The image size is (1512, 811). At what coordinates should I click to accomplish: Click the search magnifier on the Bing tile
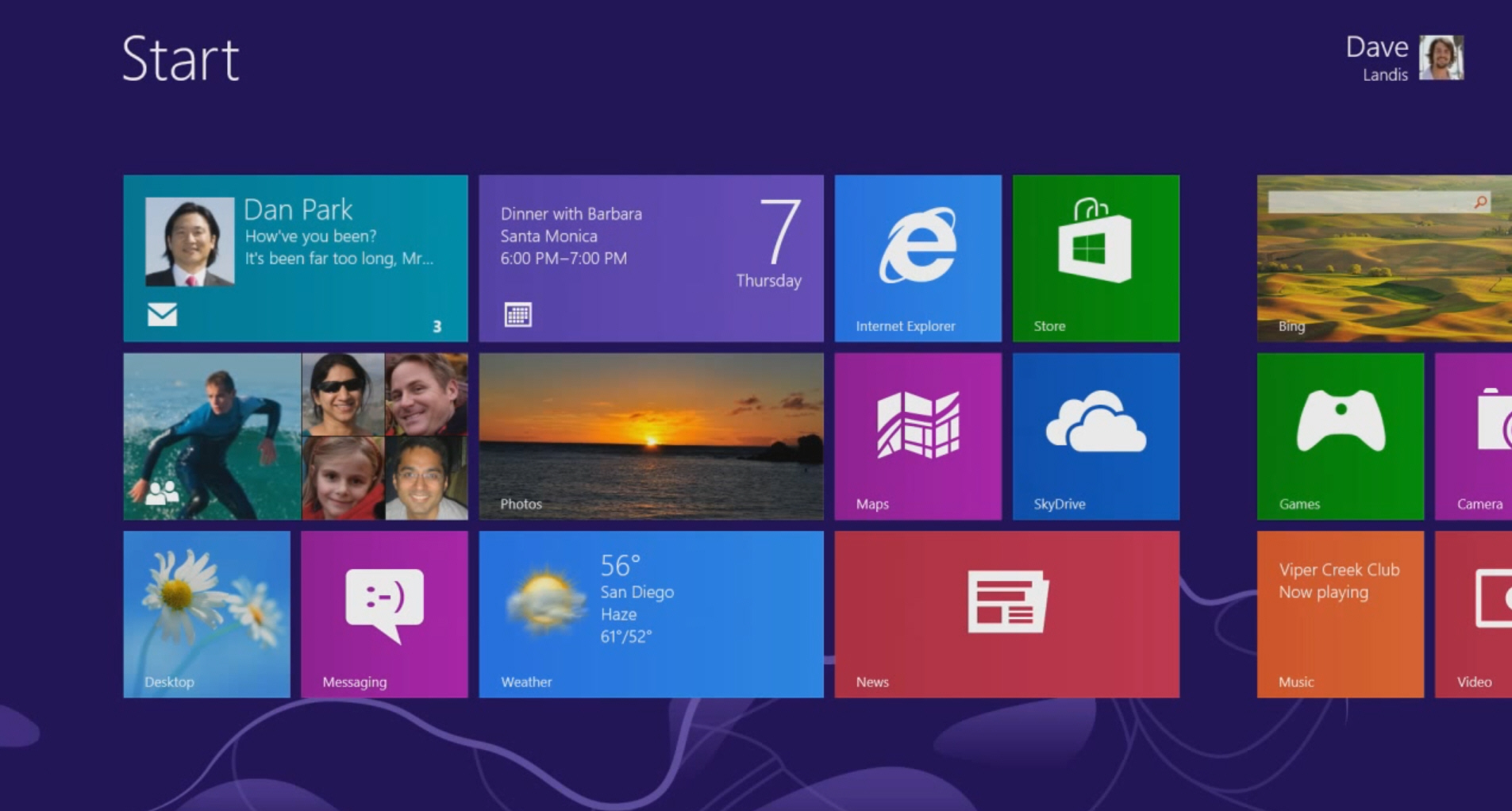[x=1478, y=202]
